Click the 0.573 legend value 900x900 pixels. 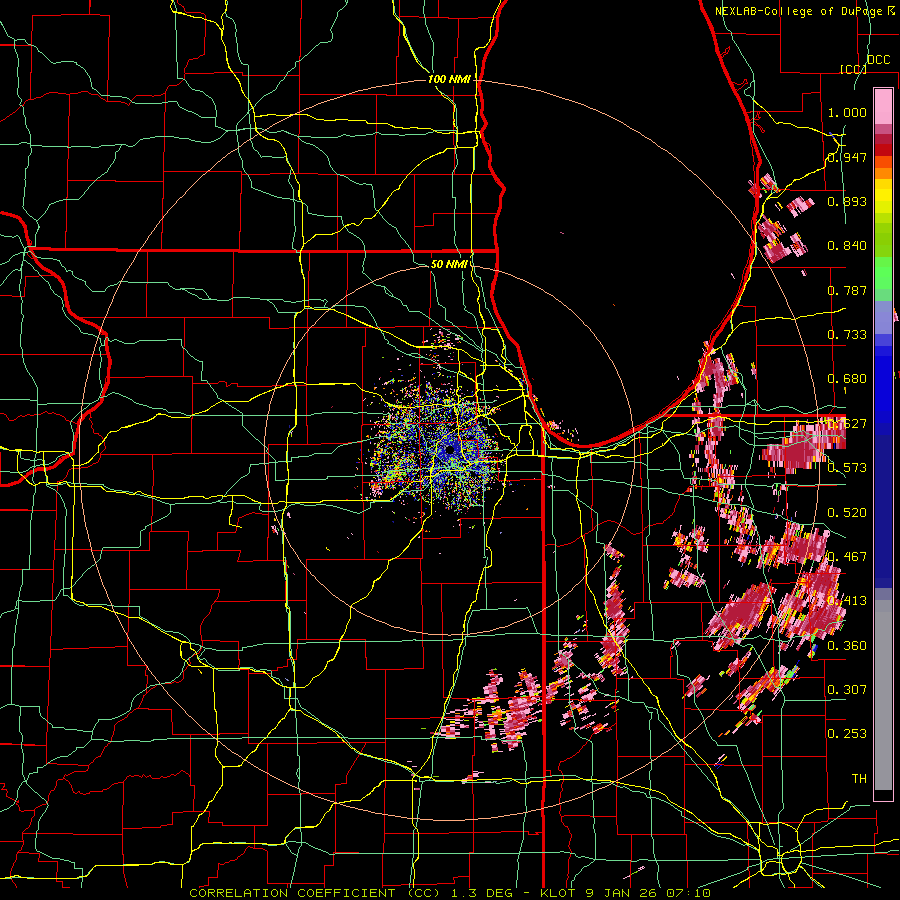point(847,468)
